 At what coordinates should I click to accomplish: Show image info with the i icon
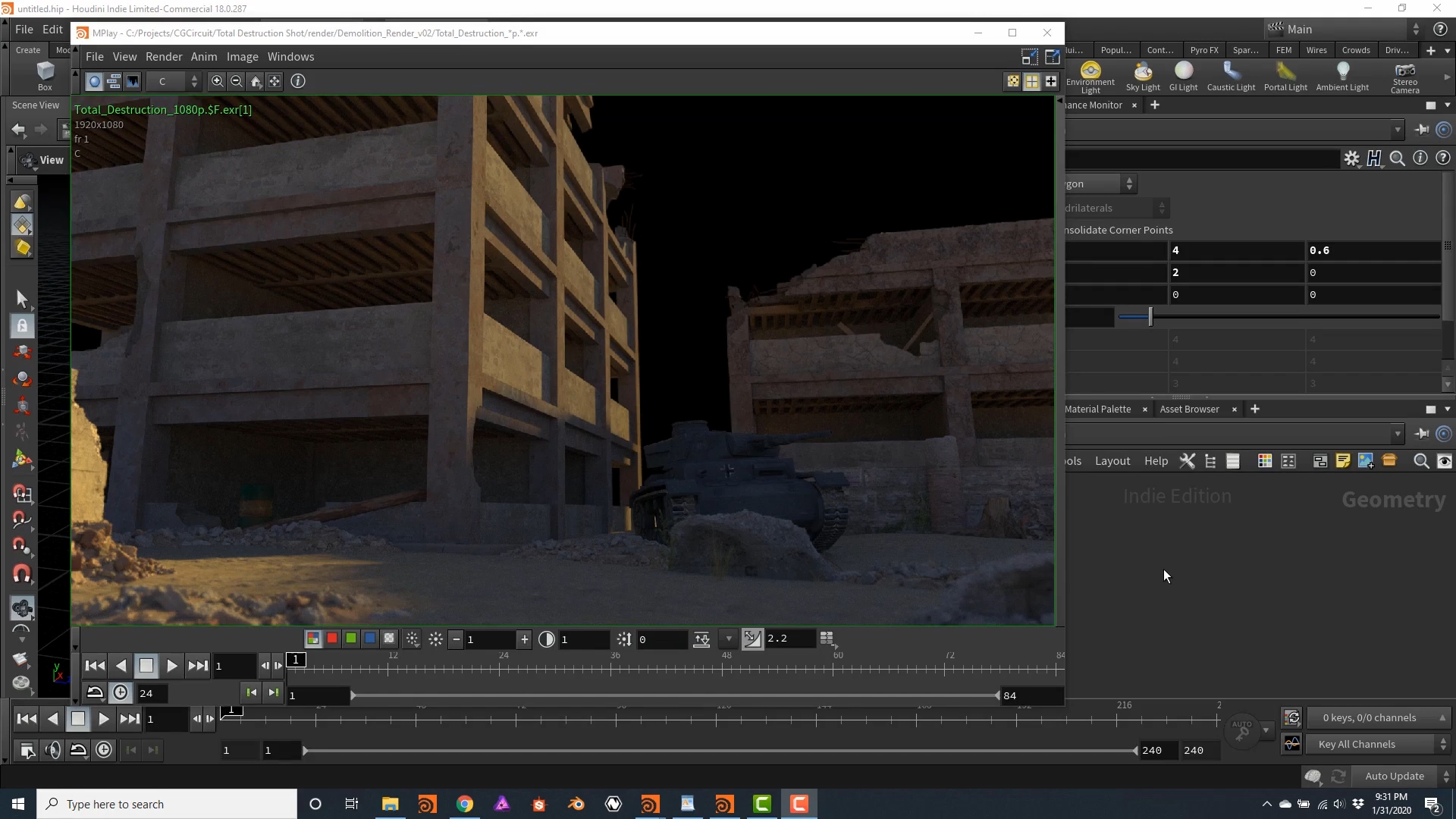(298, 81)
